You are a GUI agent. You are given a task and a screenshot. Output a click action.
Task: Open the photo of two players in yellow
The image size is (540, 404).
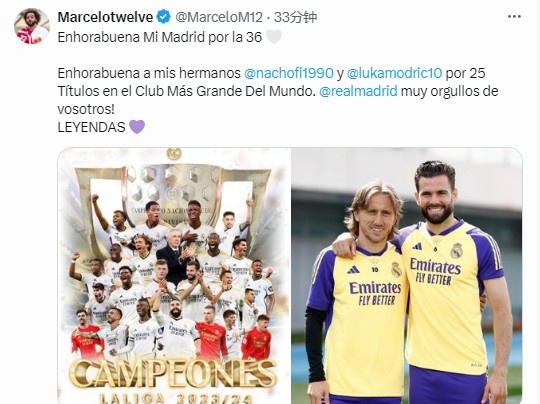(407, 276)
